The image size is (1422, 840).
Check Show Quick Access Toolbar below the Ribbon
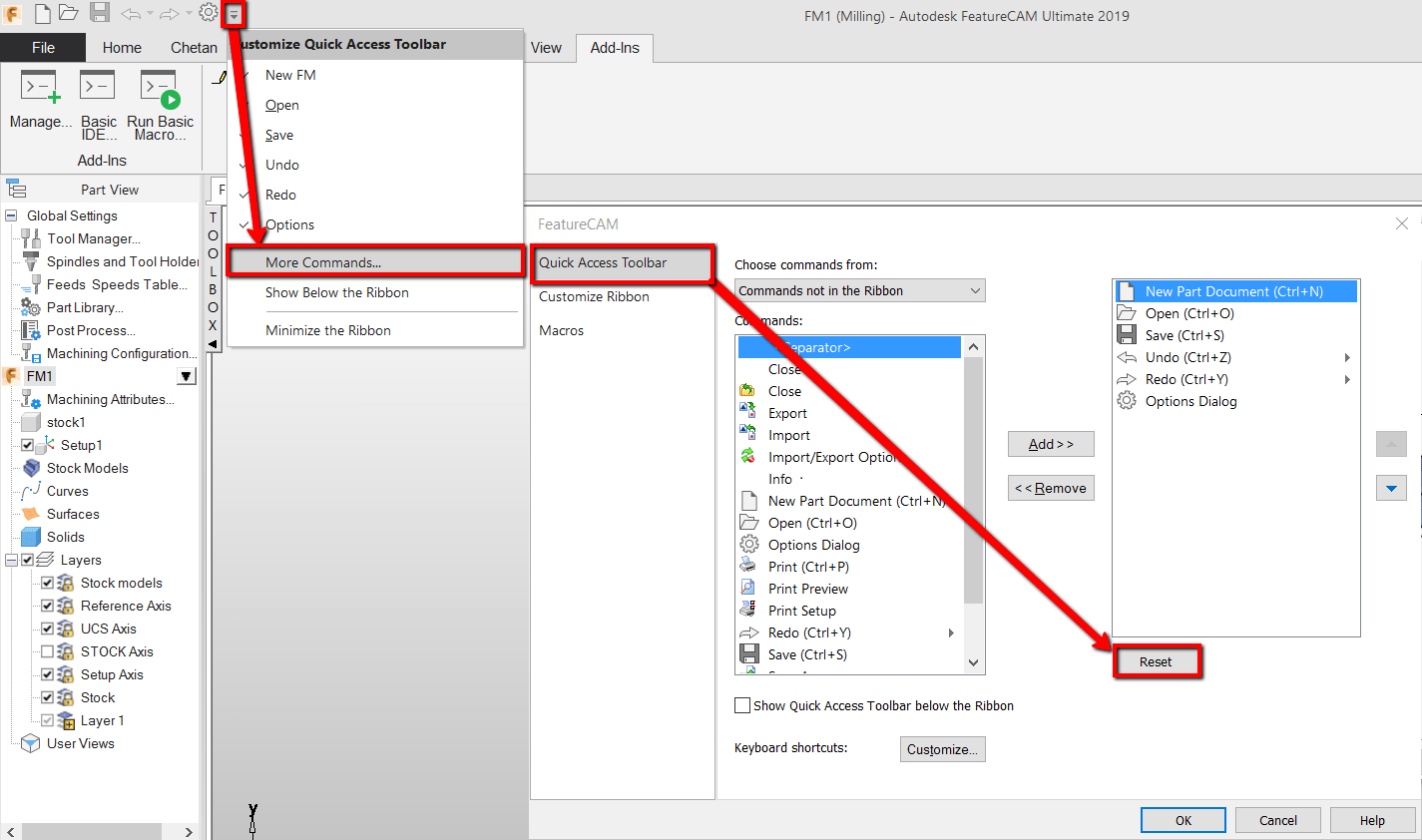[x=742, y=705]
